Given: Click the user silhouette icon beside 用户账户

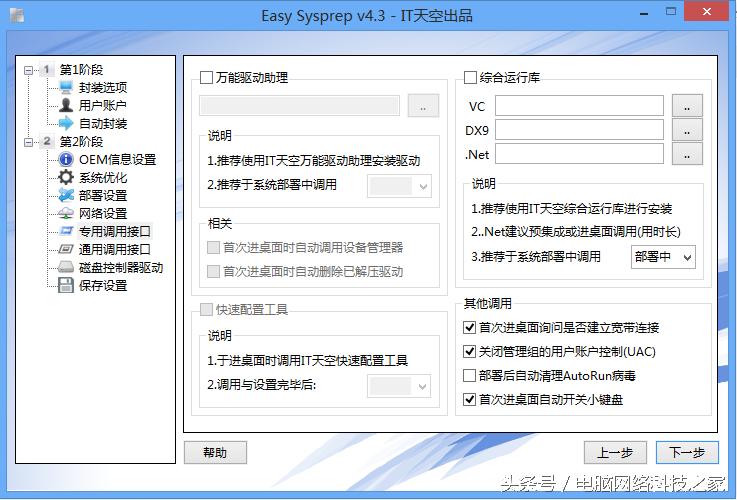Looking at the screenshot, I should pos(66,105).
